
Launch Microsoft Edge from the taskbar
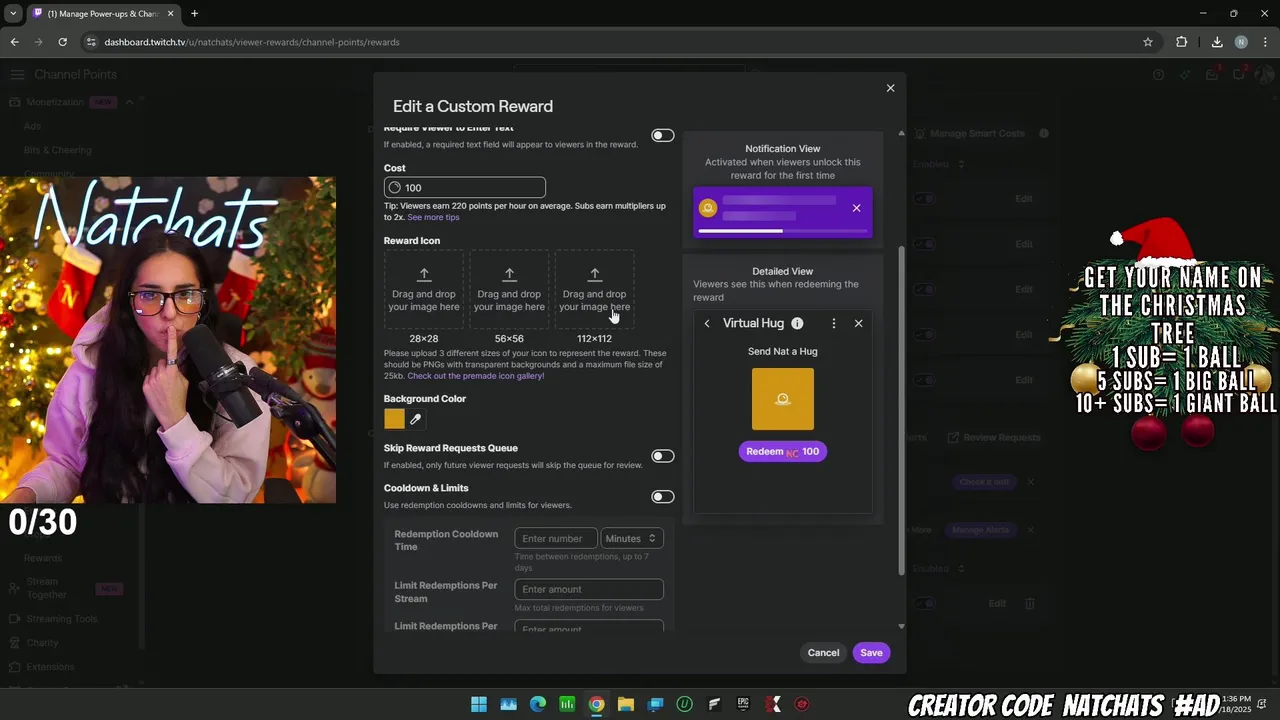538,704
